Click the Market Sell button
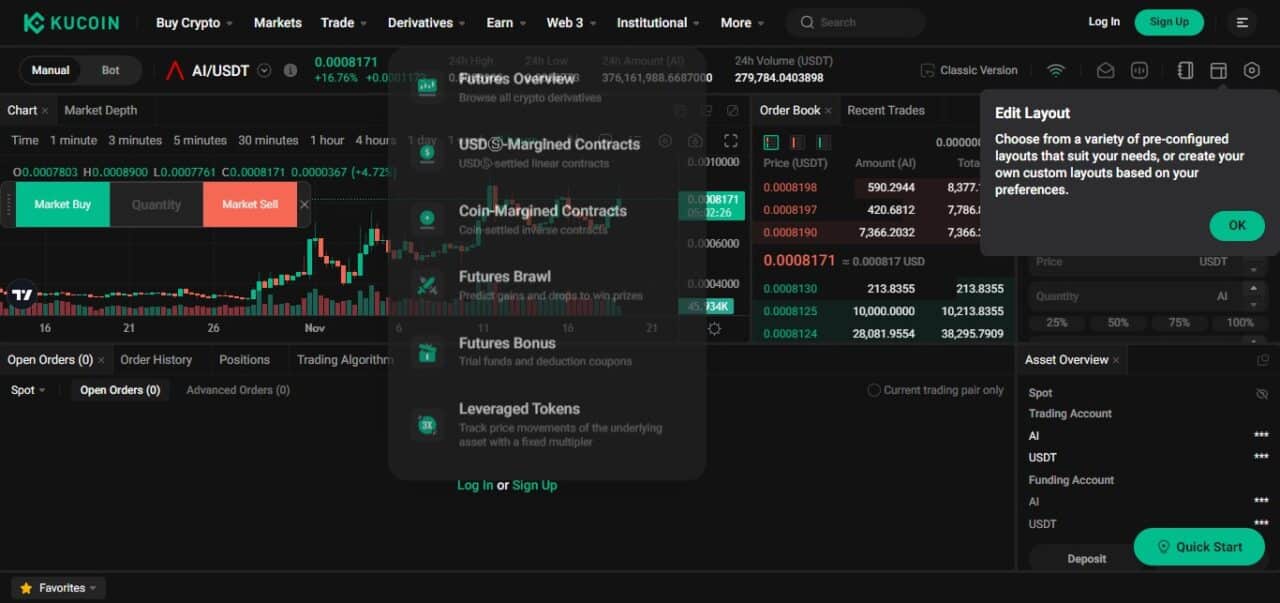Screen dimensions: 1280x603 click(250, 204)
